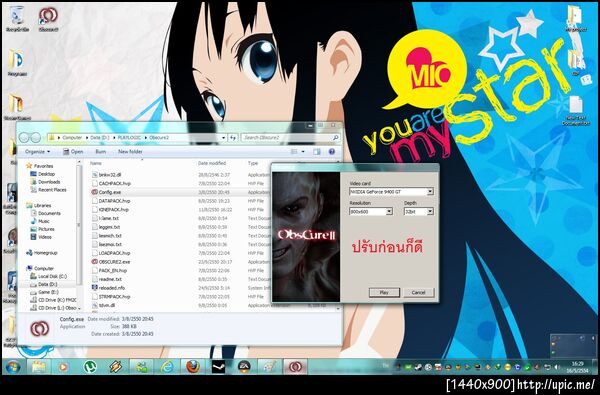Click the Obscure2 breadcrumb segment
The height and width of the screenshot is (395, 600).
[159, 137]
